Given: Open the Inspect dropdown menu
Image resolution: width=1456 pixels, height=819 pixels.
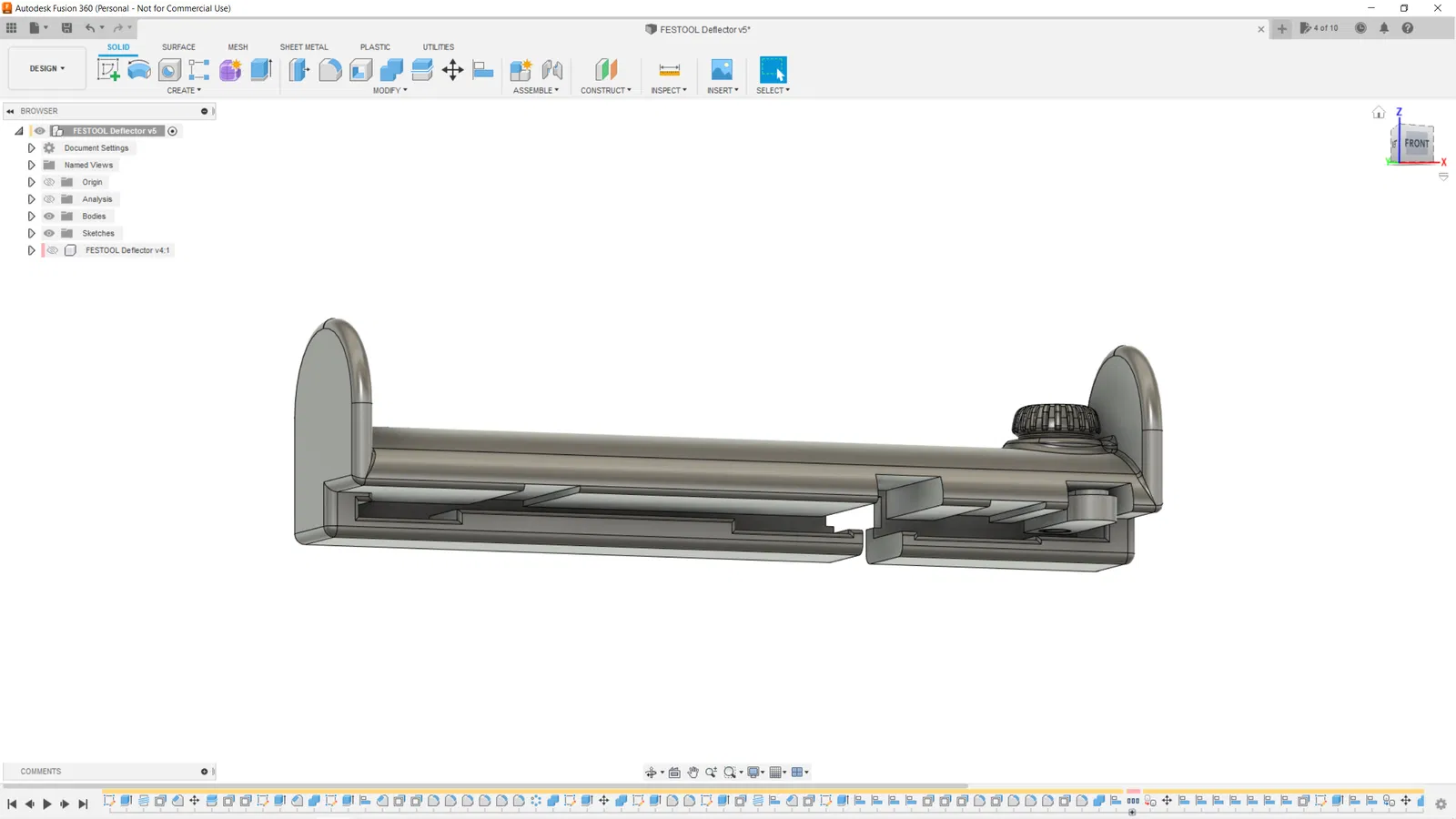Looking at the screenshot, I should tap(669, 91).
